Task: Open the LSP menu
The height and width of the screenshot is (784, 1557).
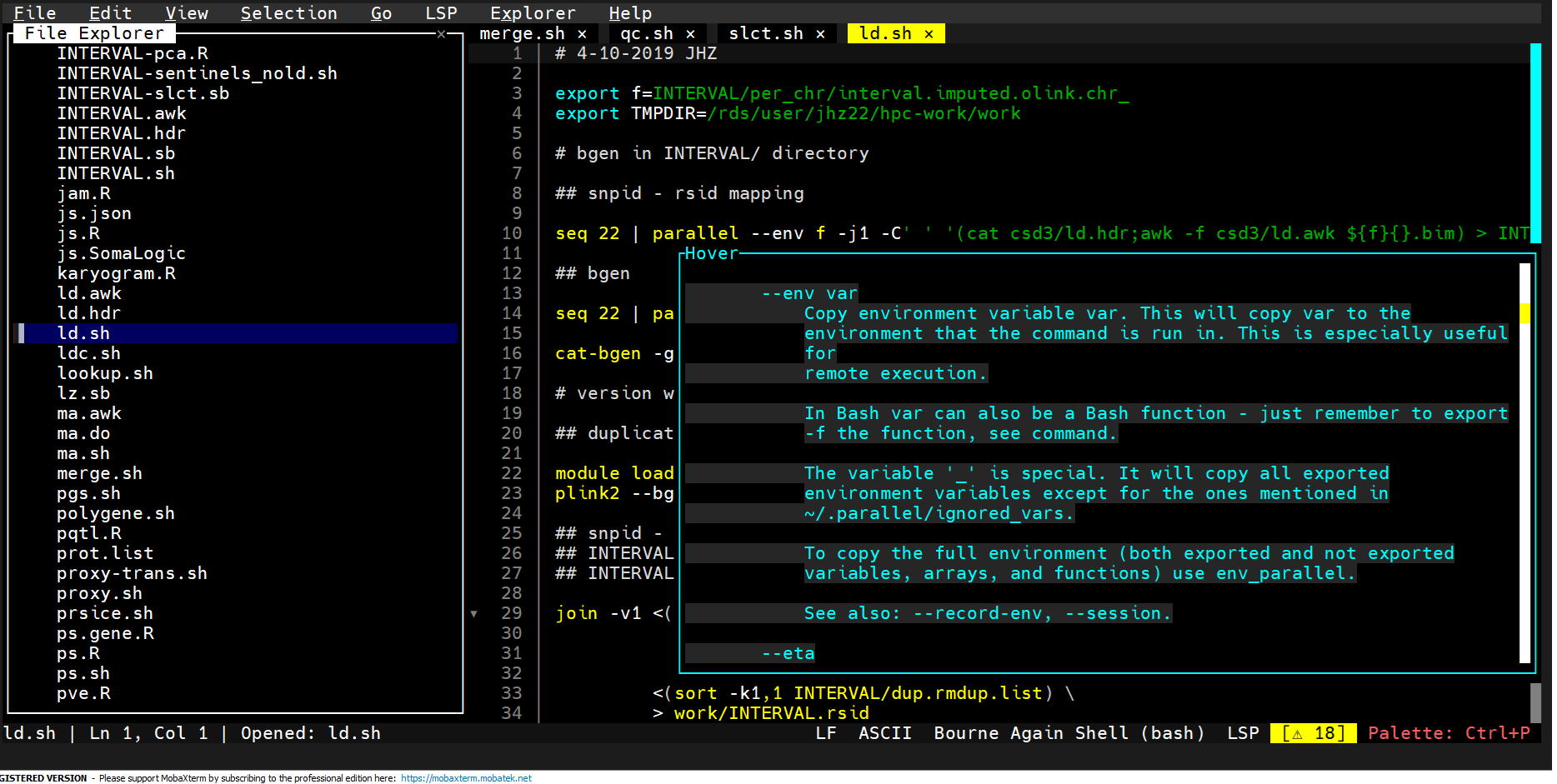Action: [x=441, y=13]
